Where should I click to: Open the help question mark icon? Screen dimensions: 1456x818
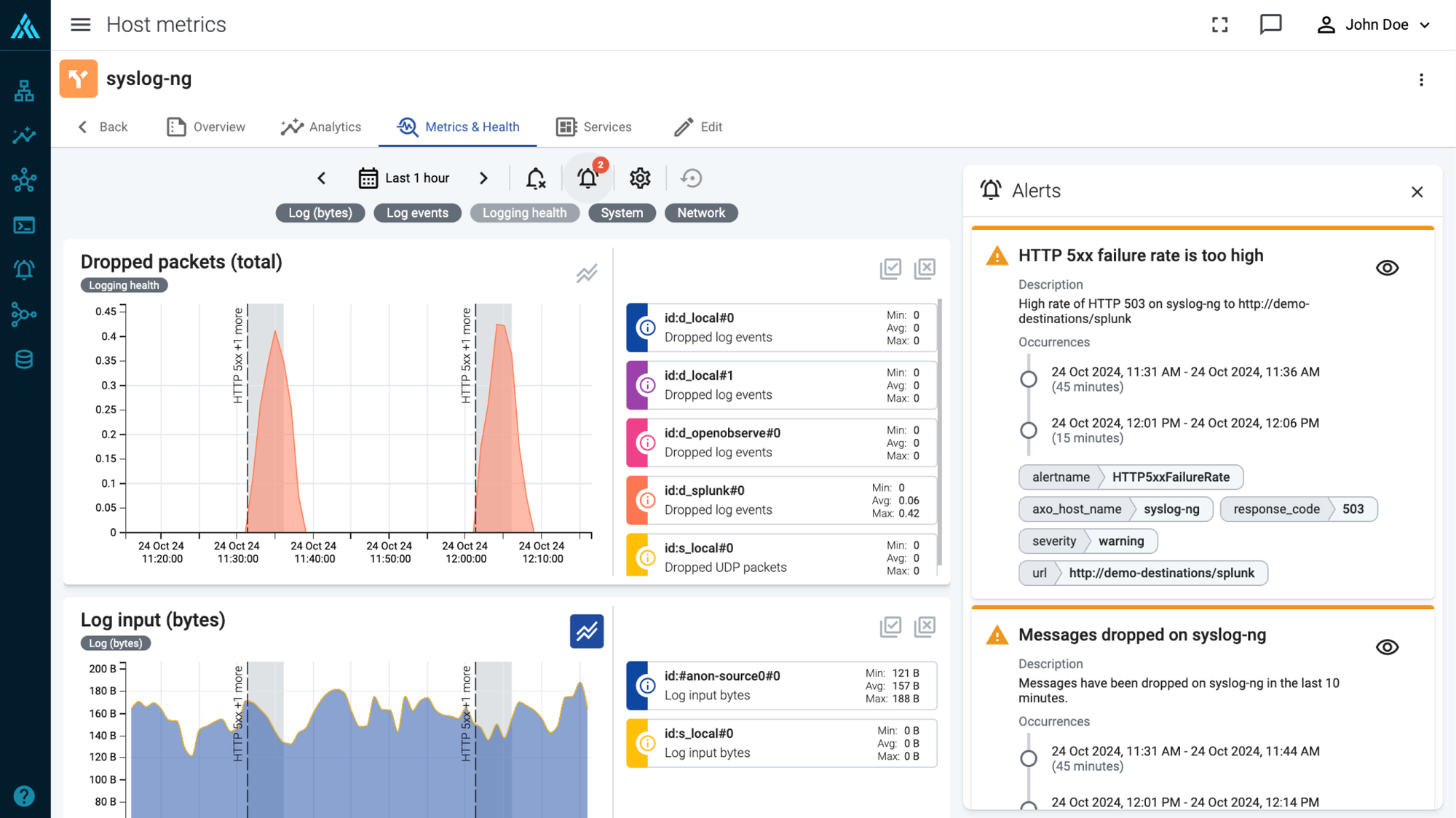click(x=24, y=795)
